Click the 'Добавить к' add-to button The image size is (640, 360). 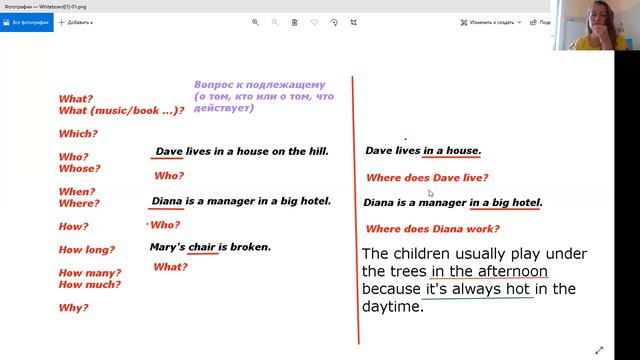[x=76, y=22]
